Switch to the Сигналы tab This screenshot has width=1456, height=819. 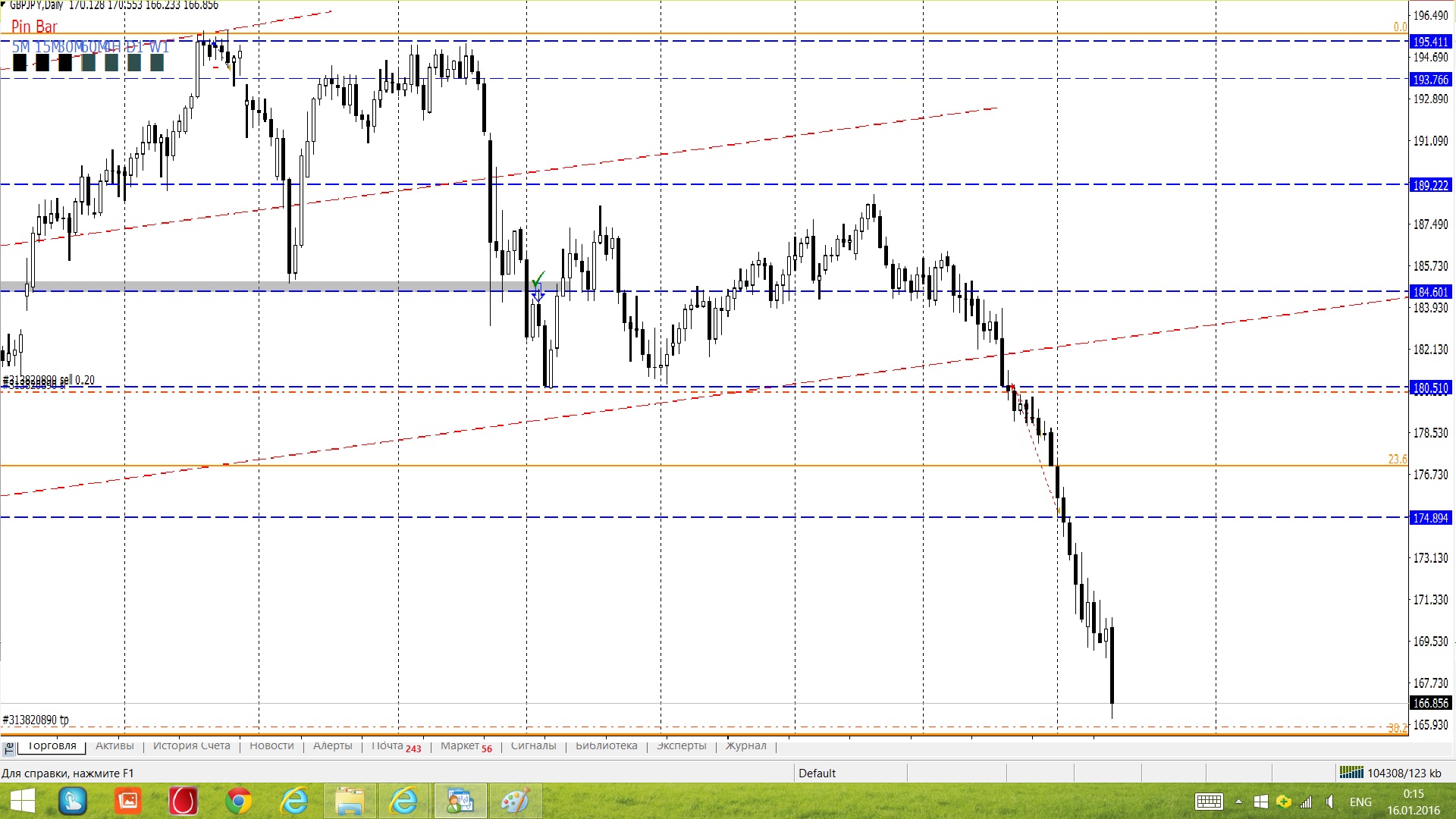point(533,745)
